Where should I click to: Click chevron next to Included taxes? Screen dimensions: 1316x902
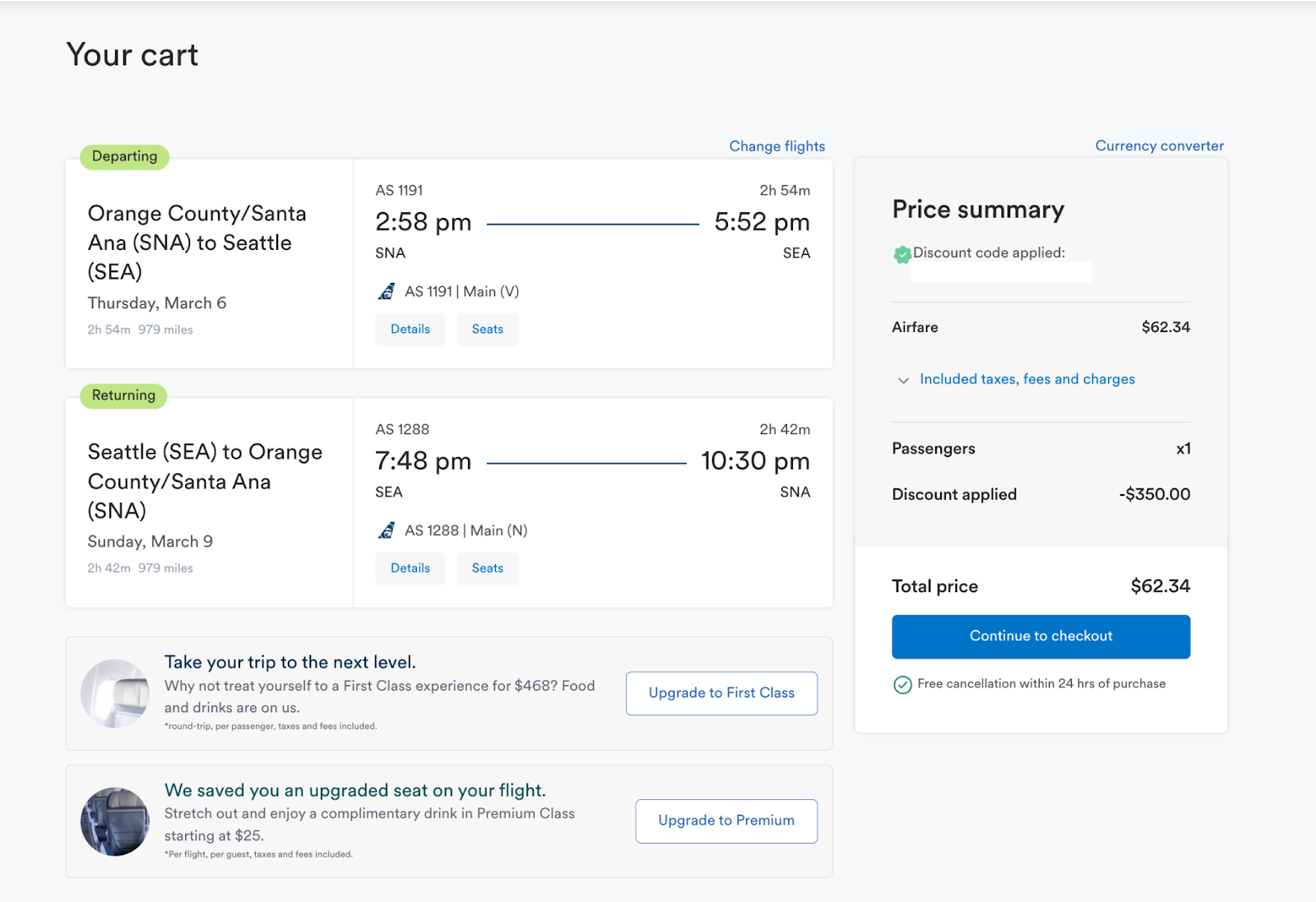[x=903, y=380]
